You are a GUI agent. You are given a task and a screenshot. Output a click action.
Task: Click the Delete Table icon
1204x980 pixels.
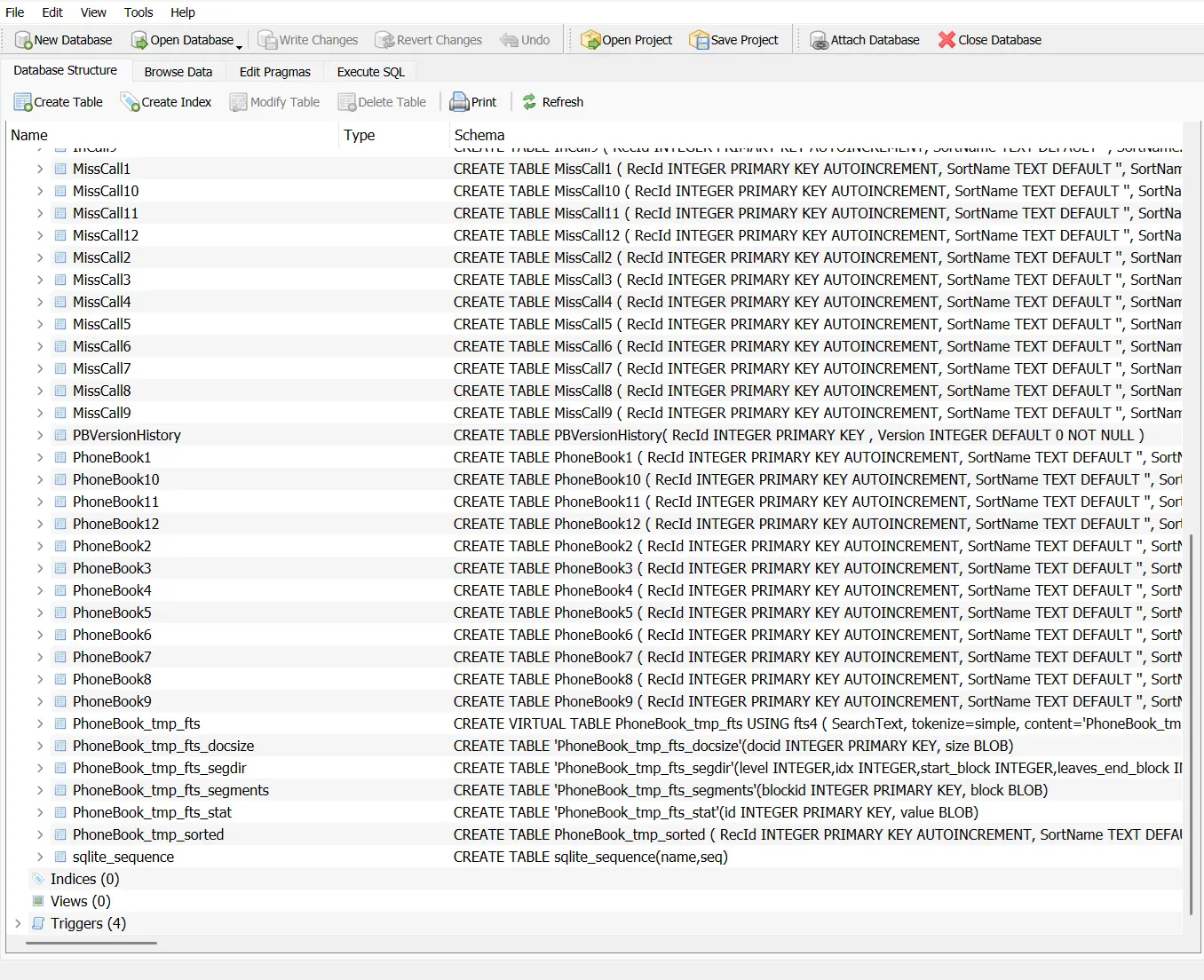(x=347, y=103)
